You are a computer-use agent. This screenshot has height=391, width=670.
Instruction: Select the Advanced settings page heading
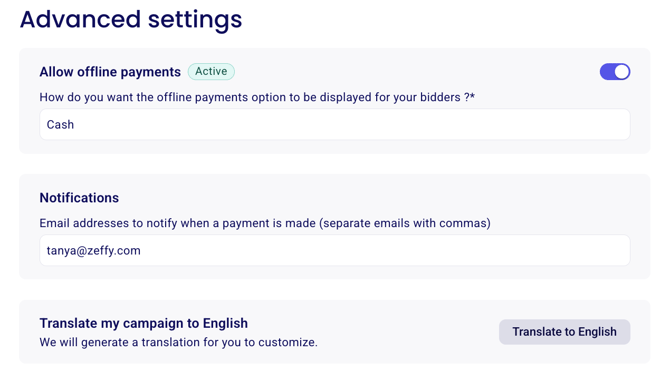click(131, 19)
